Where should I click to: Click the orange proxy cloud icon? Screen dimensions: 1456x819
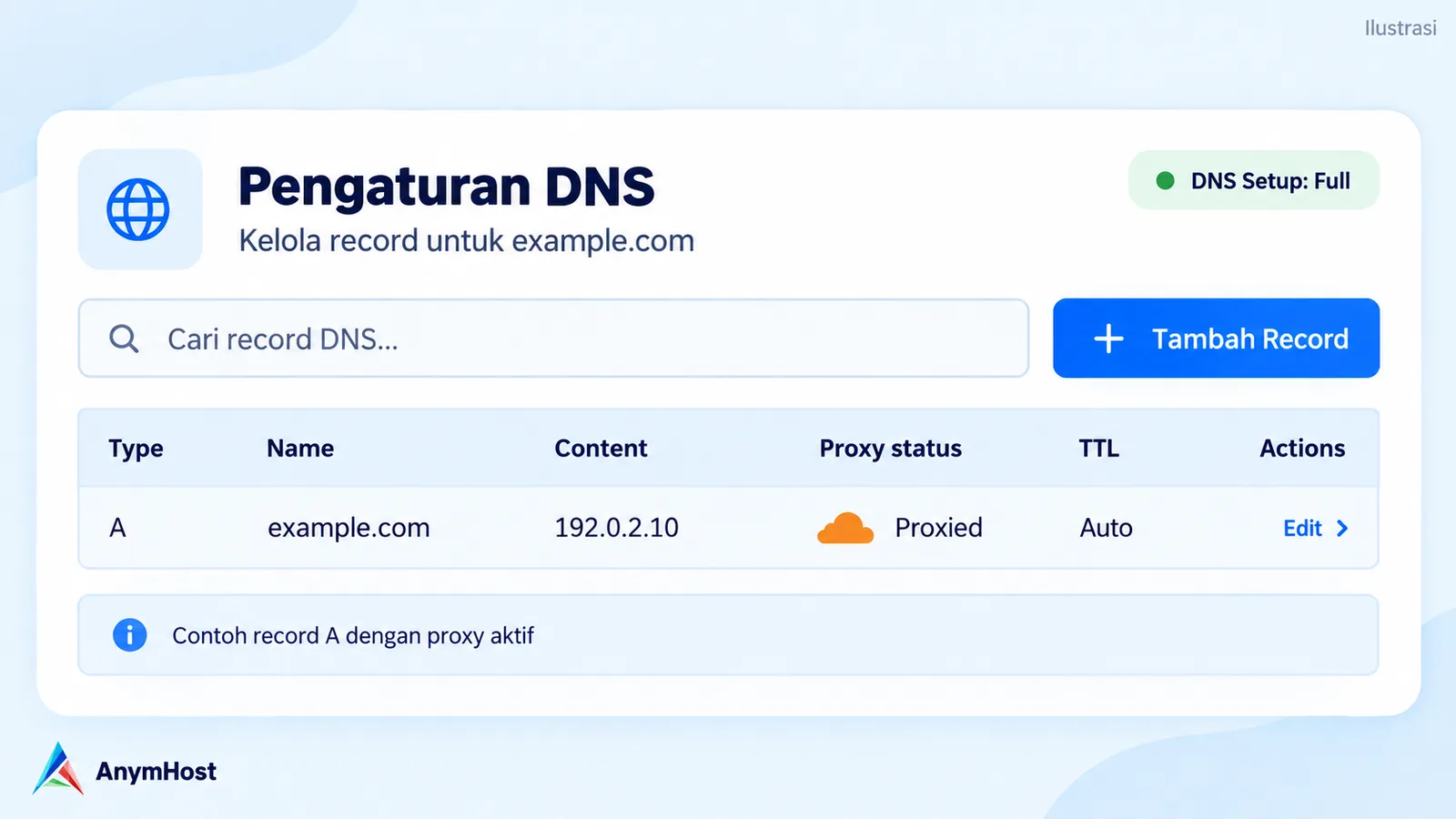[845, 528]
